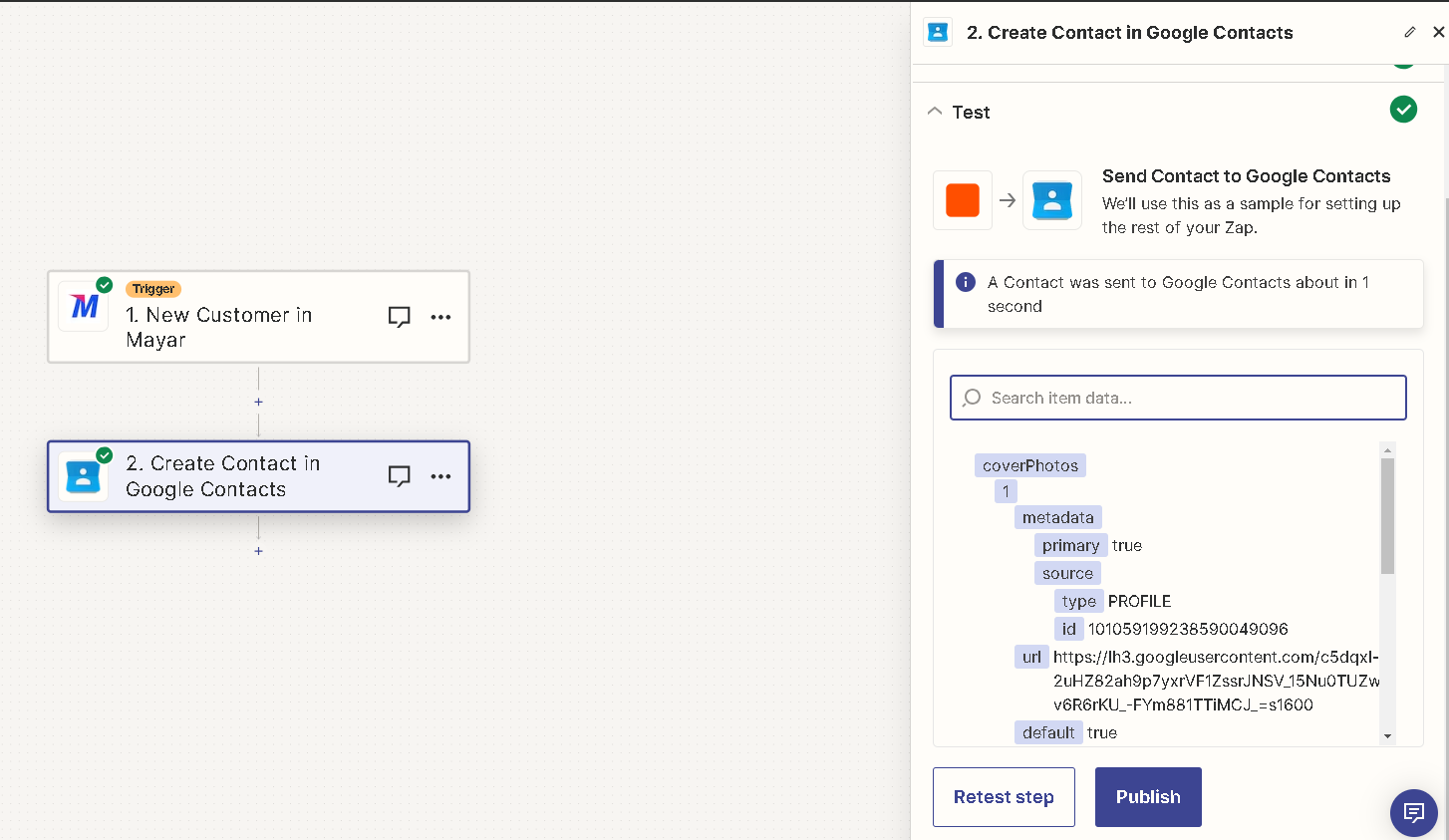Click green checkmark beside Test section
This screenshot has width=1449, height=840.
coord(1403,110)
